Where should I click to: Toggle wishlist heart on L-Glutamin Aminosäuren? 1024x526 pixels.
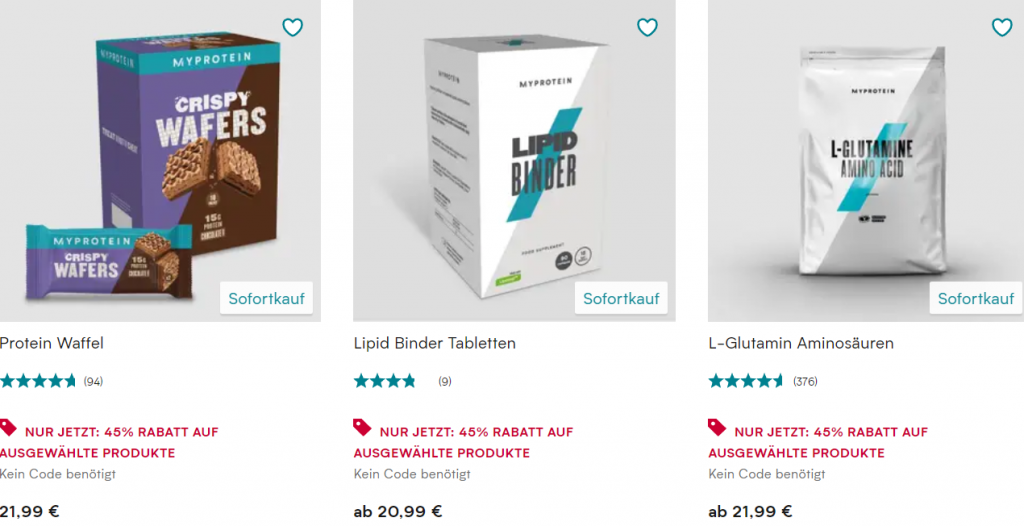[x=1002, y=27]
